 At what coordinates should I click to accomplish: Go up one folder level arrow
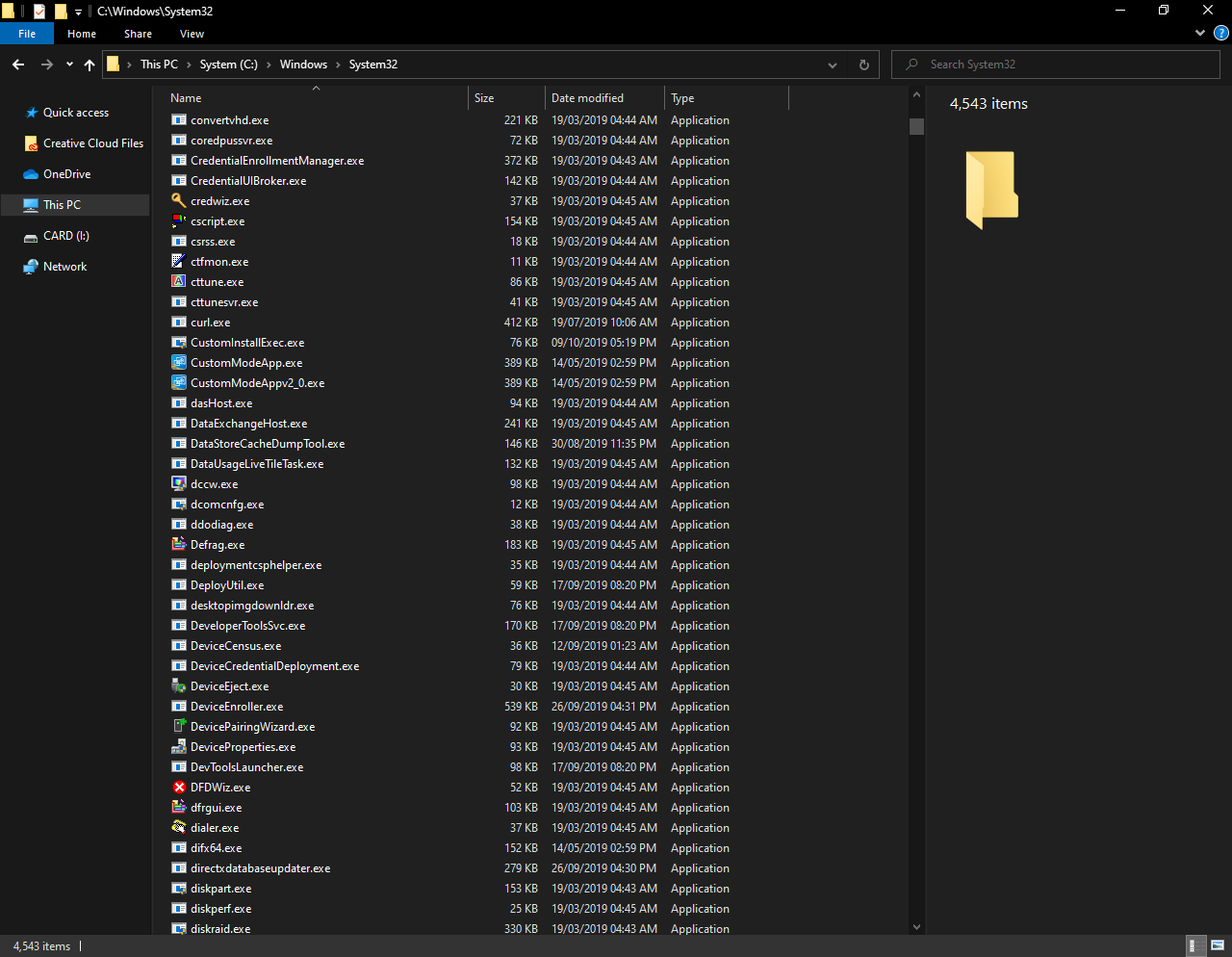[90, 65]
